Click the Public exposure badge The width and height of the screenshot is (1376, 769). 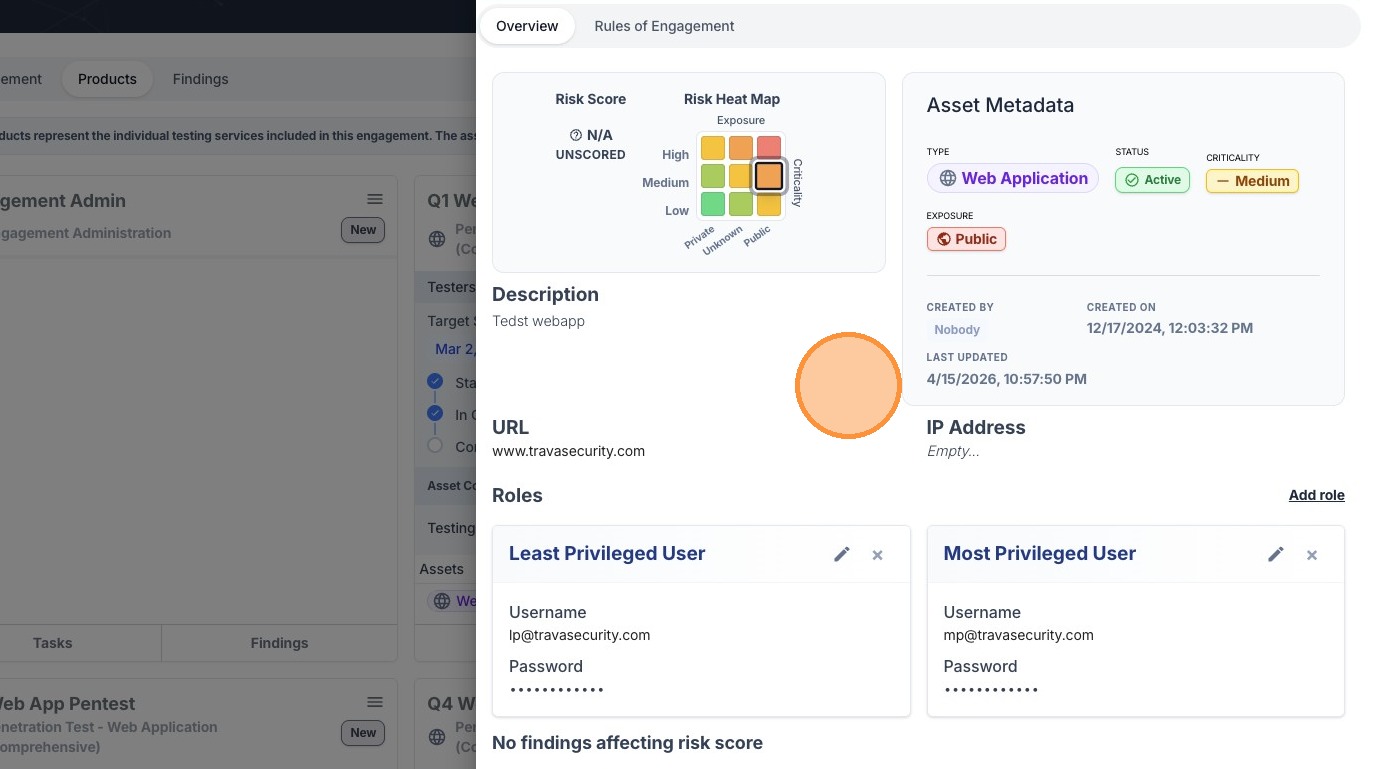coord(966,239)
